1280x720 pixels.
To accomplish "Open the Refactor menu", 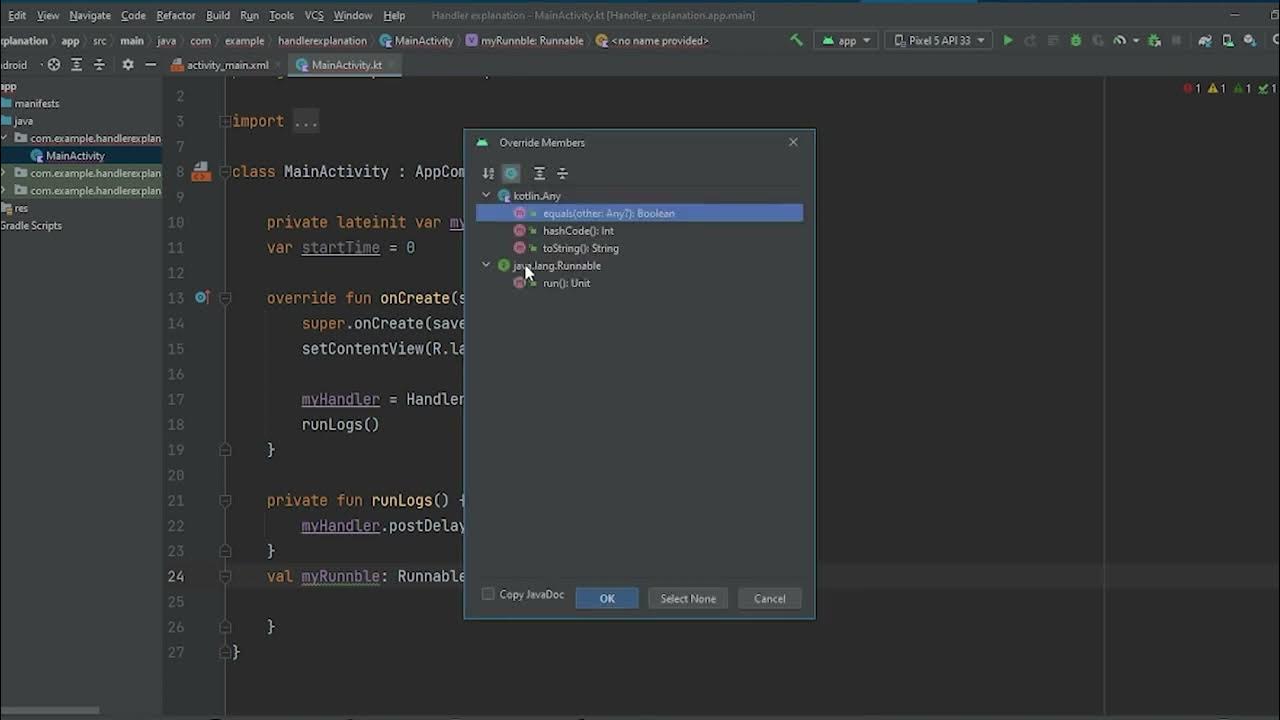I will (176, 15).
